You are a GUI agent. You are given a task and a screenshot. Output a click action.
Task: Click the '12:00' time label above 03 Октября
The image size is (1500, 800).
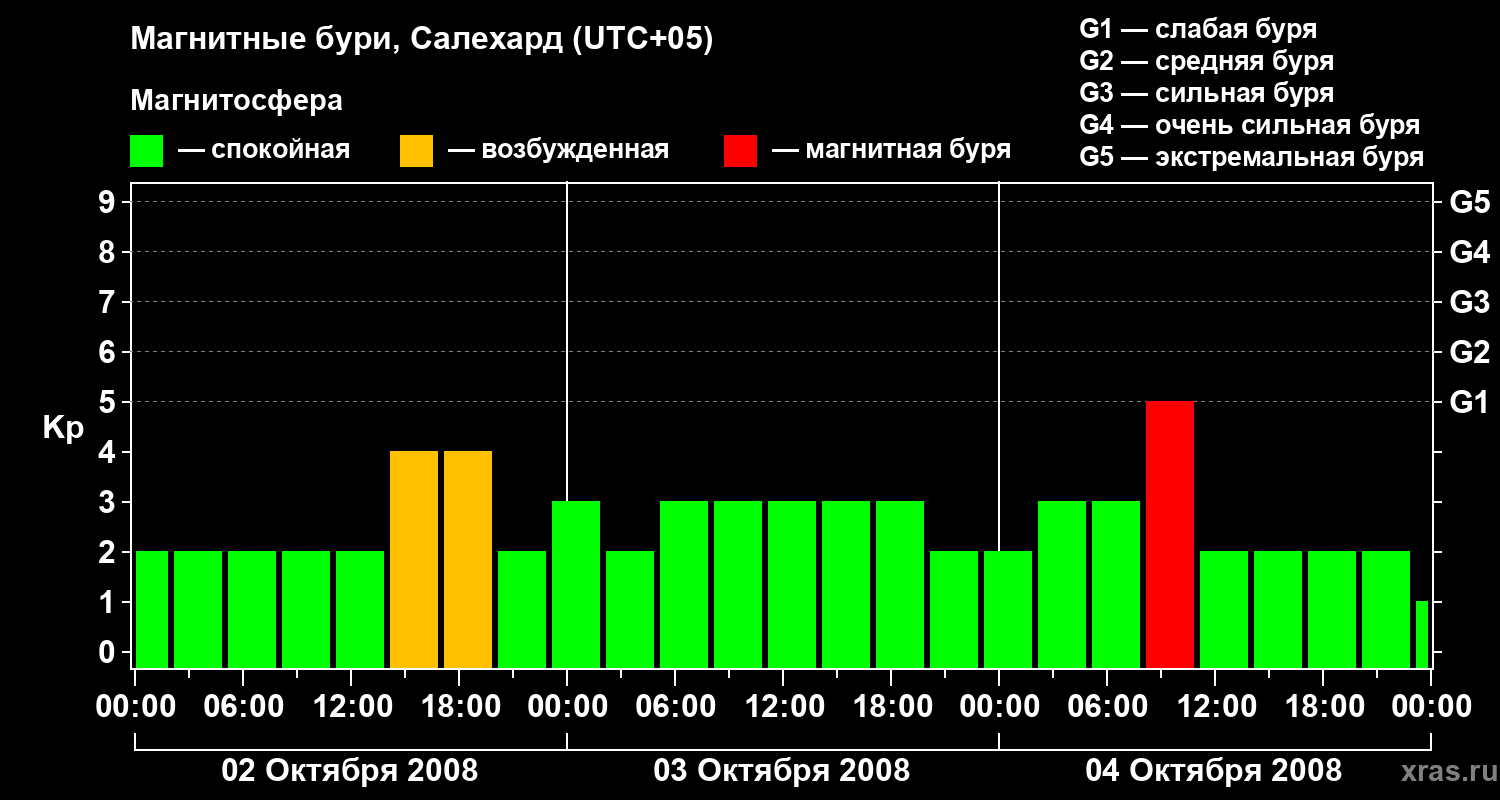coord(783,707)
